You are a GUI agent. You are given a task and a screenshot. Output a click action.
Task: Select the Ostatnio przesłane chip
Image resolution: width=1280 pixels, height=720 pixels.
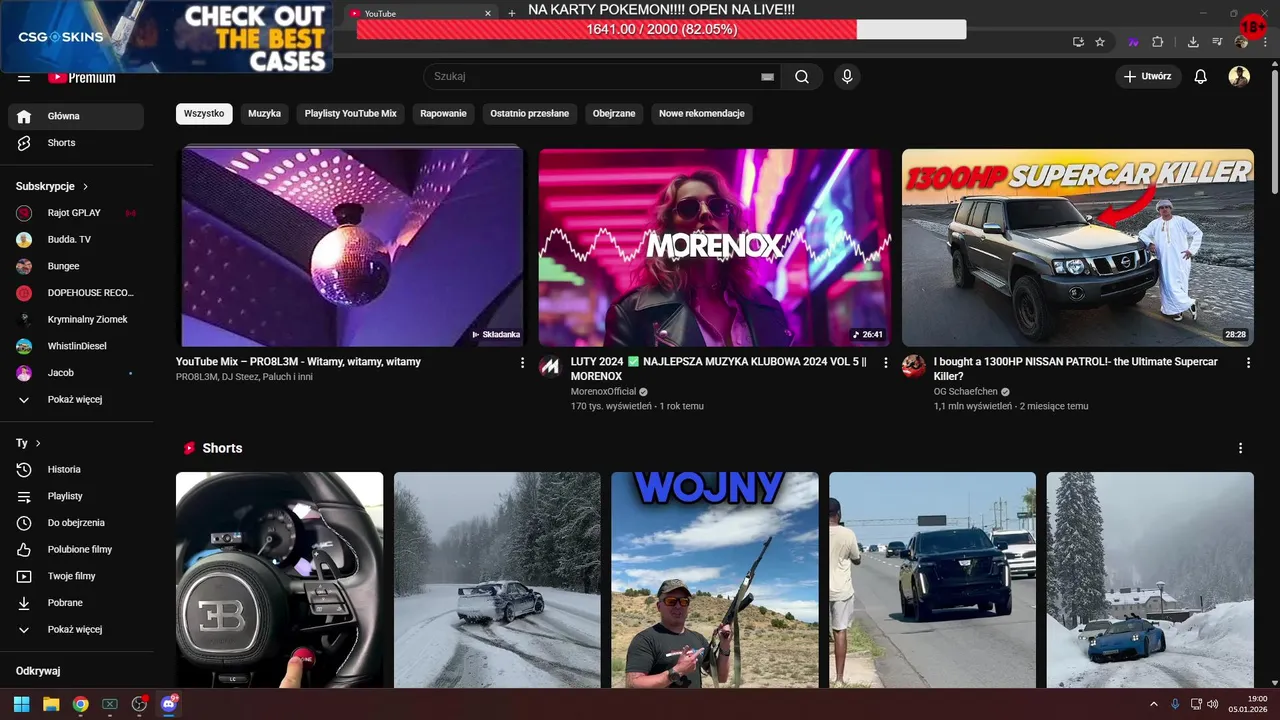(530, 114)
